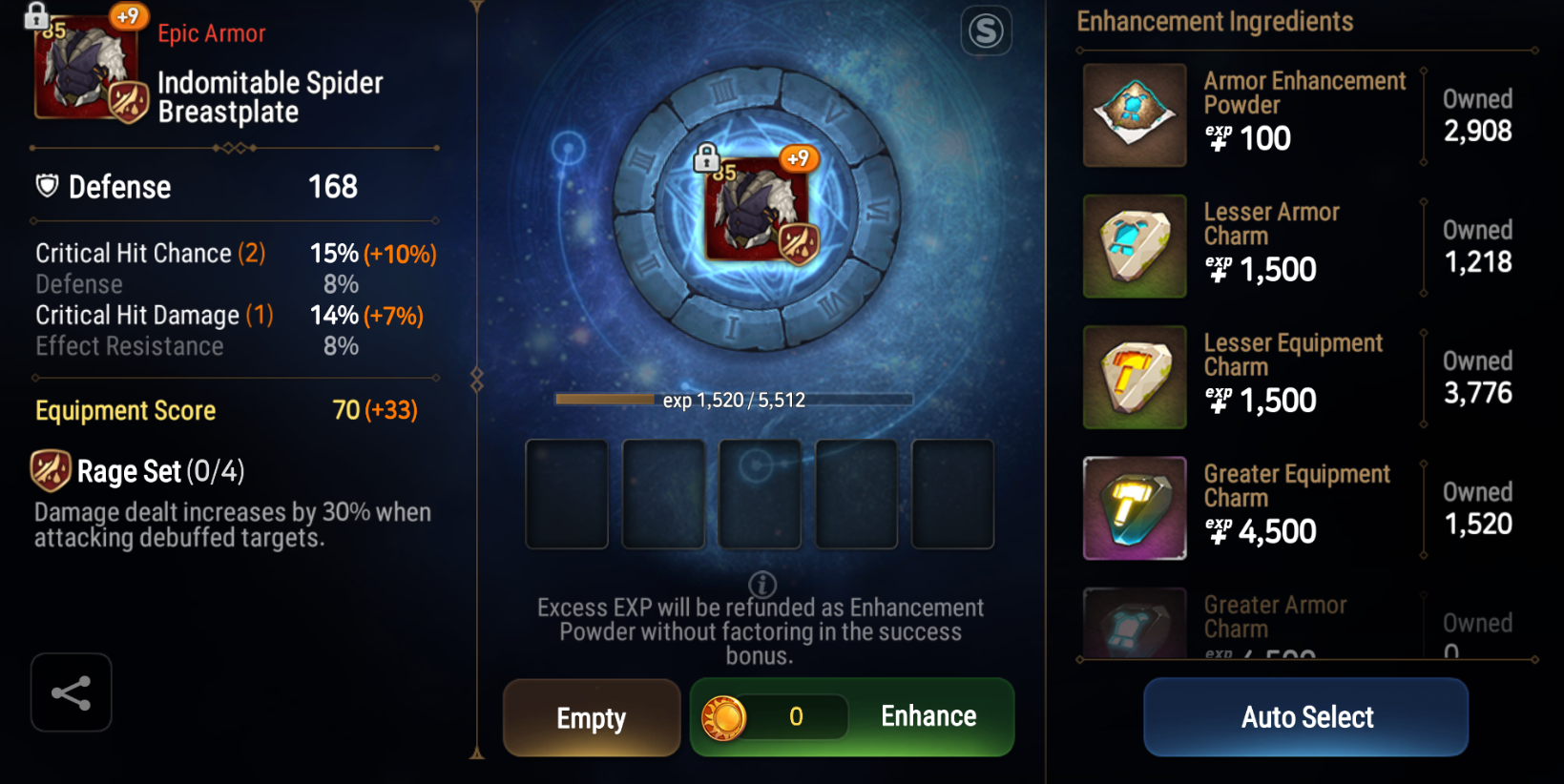Click the Indomitable Spider Breastplate thumbnail
The width and height of the screenshot is (1564, 784).
coord(87,67)
